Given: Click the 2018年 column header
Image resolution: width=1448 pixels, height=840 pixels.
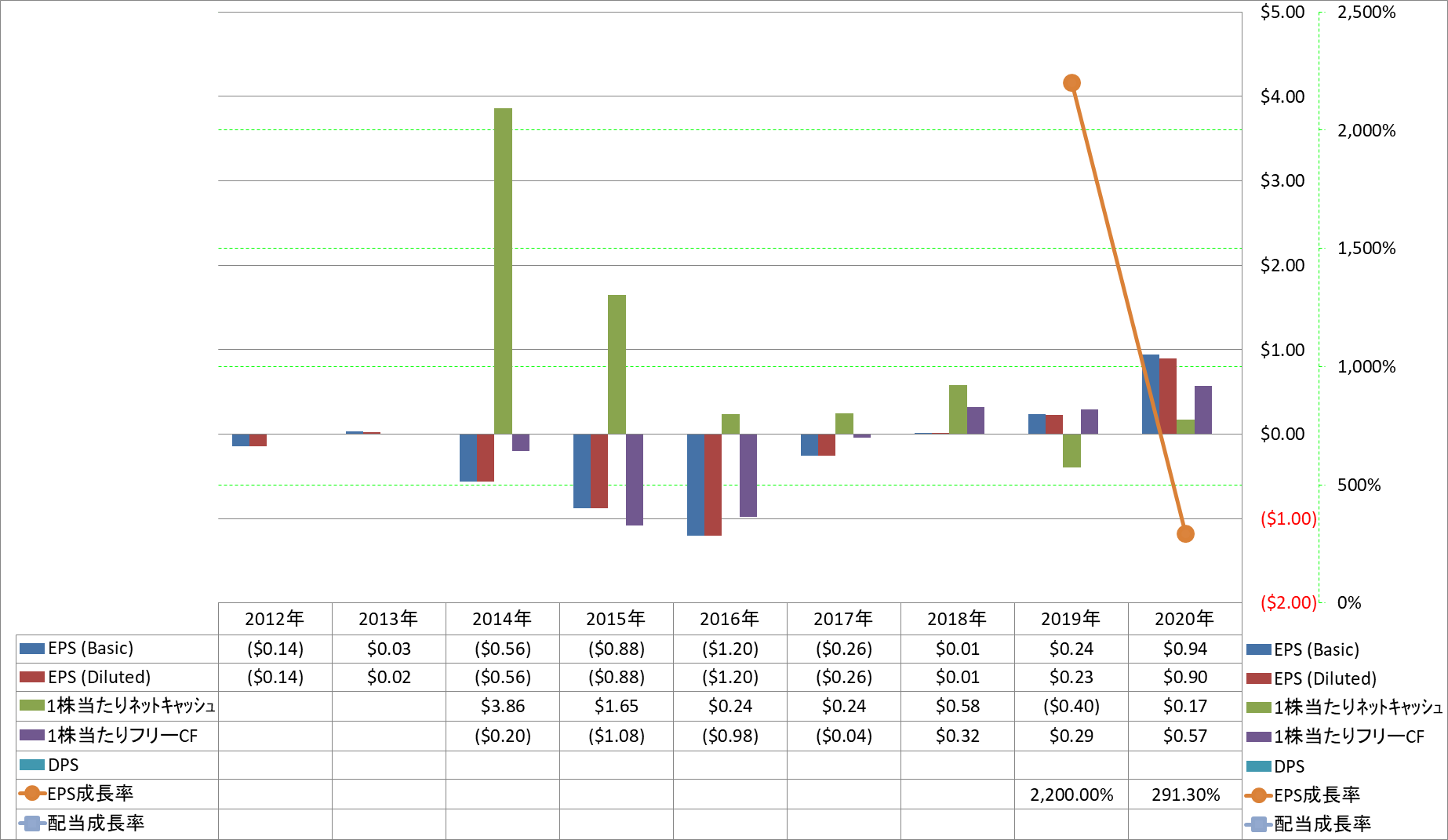Looking at the screenshot, I should click(x=957, y=619).
